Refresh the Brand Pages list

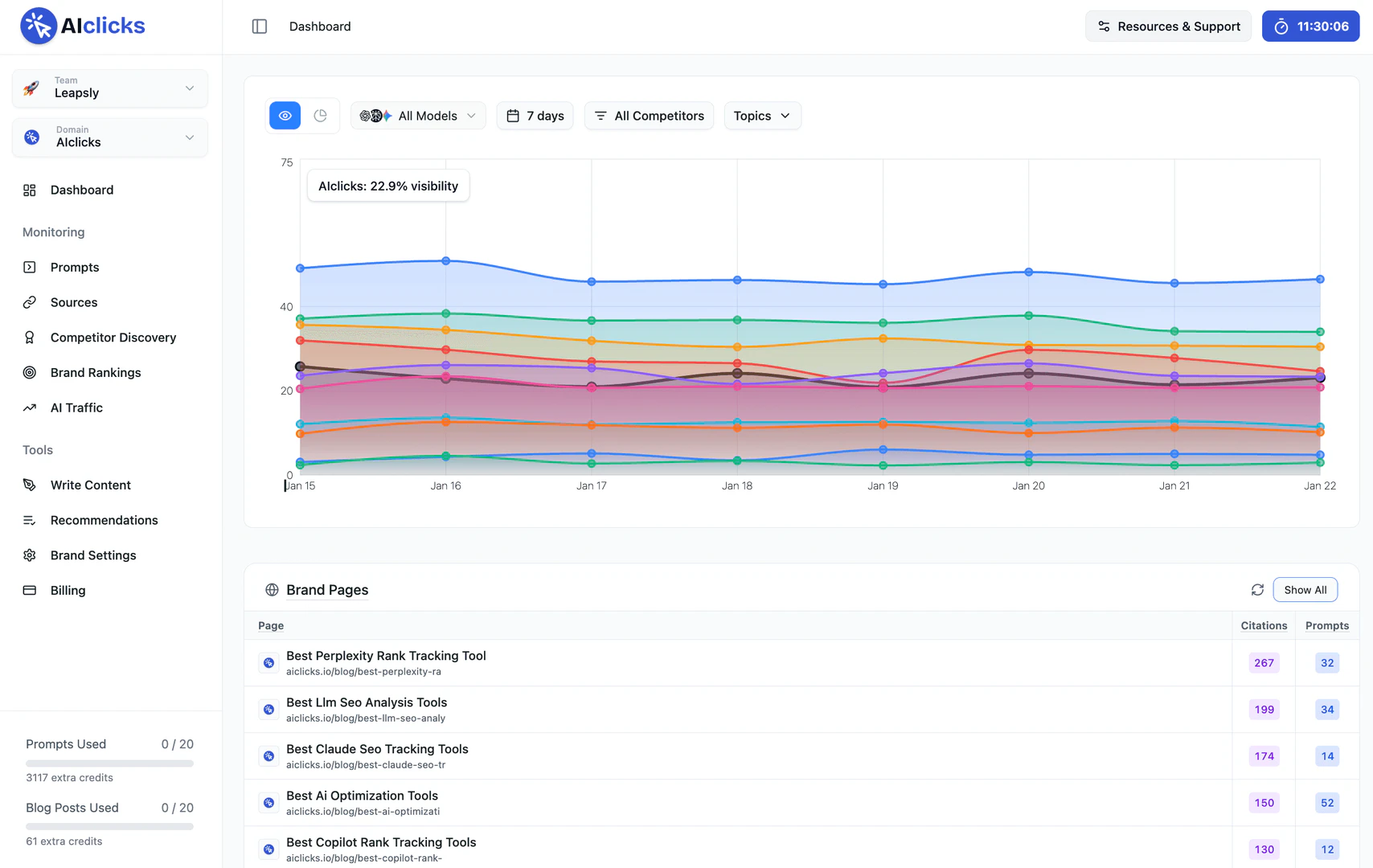click(x=1258, y=589)
